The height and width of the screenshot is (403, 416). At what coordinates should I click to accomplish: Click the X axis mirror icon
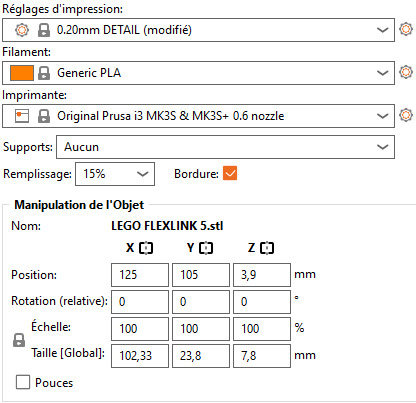point(146,248)
